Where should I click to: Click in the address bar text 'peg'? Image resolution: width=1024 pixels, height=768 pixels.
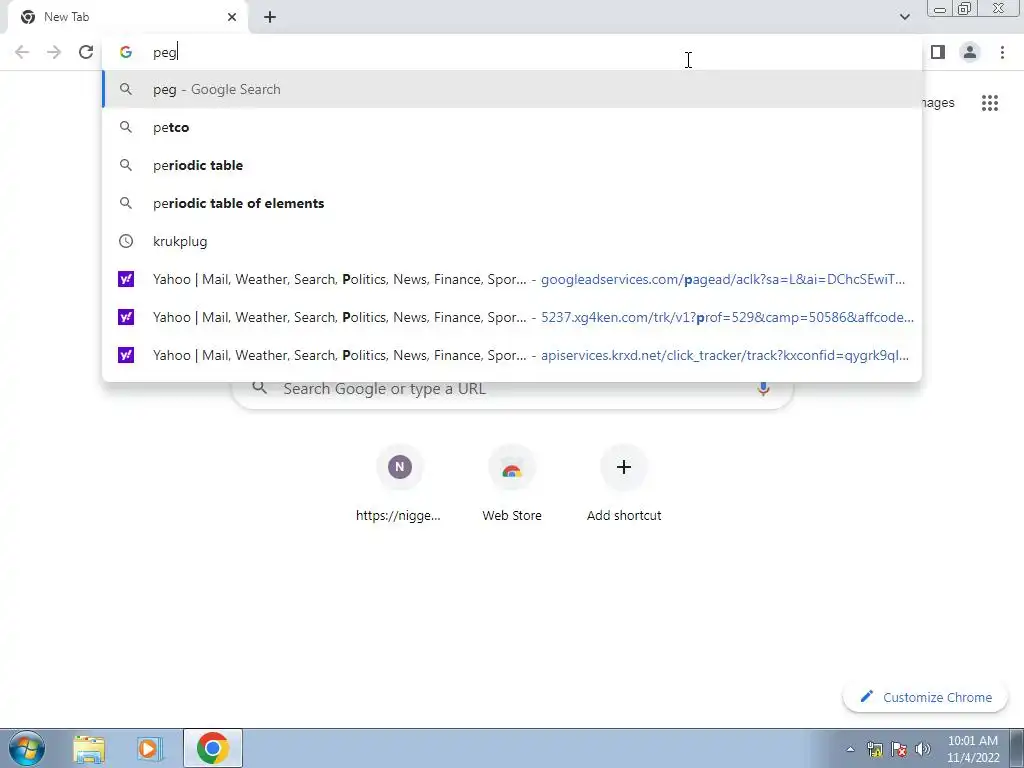tap(165, 52)
